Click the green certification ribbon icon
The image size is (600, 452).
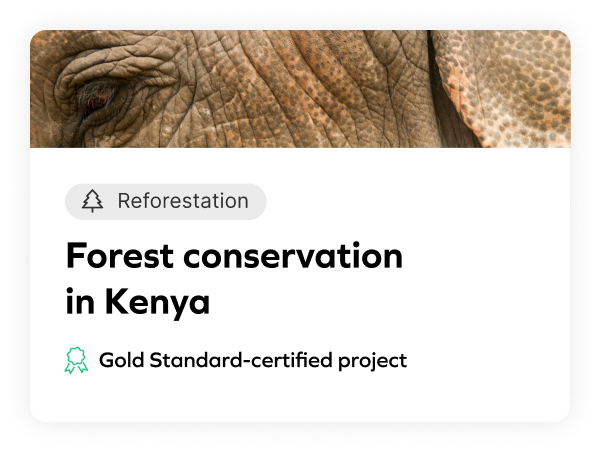(x=76, y=361)
